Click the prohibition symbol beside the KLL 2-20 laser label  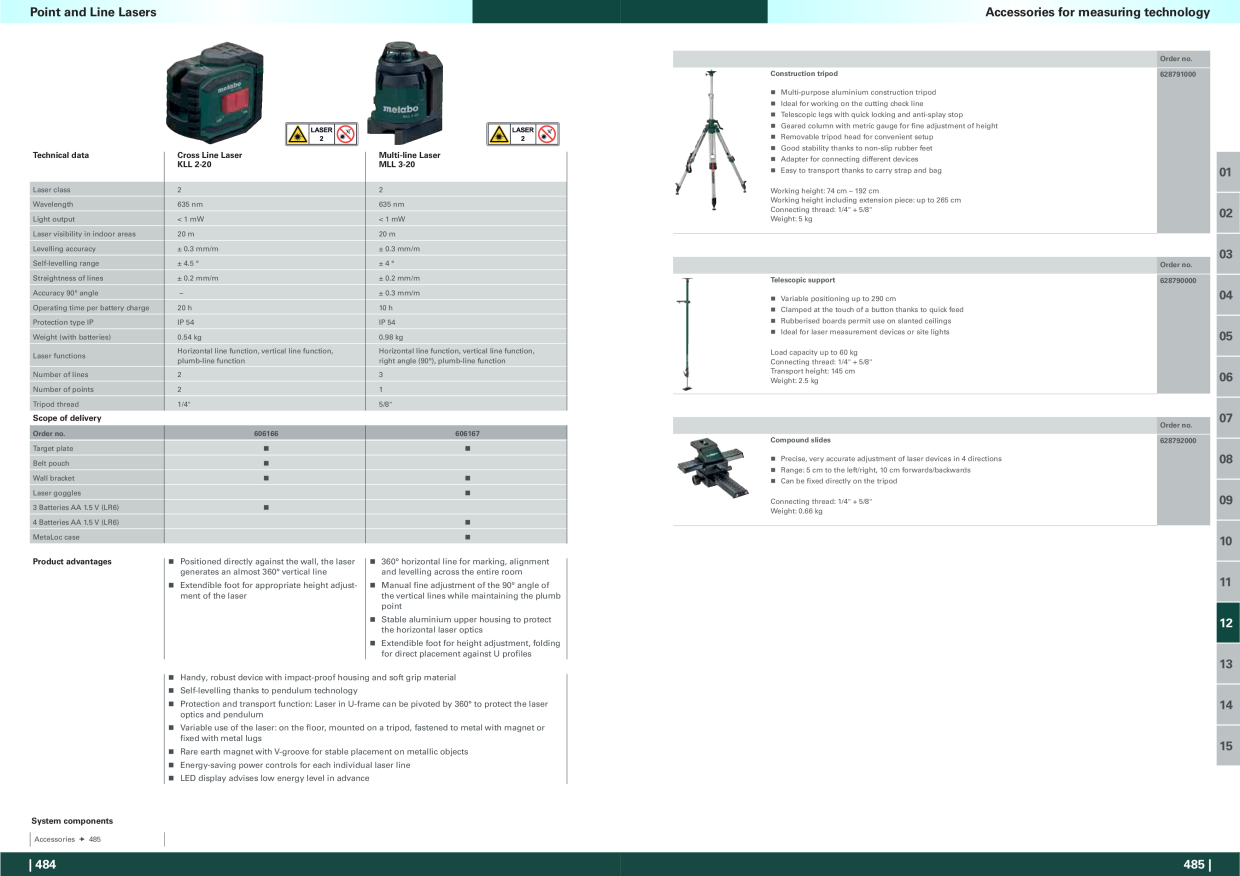(x=347, y=134)
